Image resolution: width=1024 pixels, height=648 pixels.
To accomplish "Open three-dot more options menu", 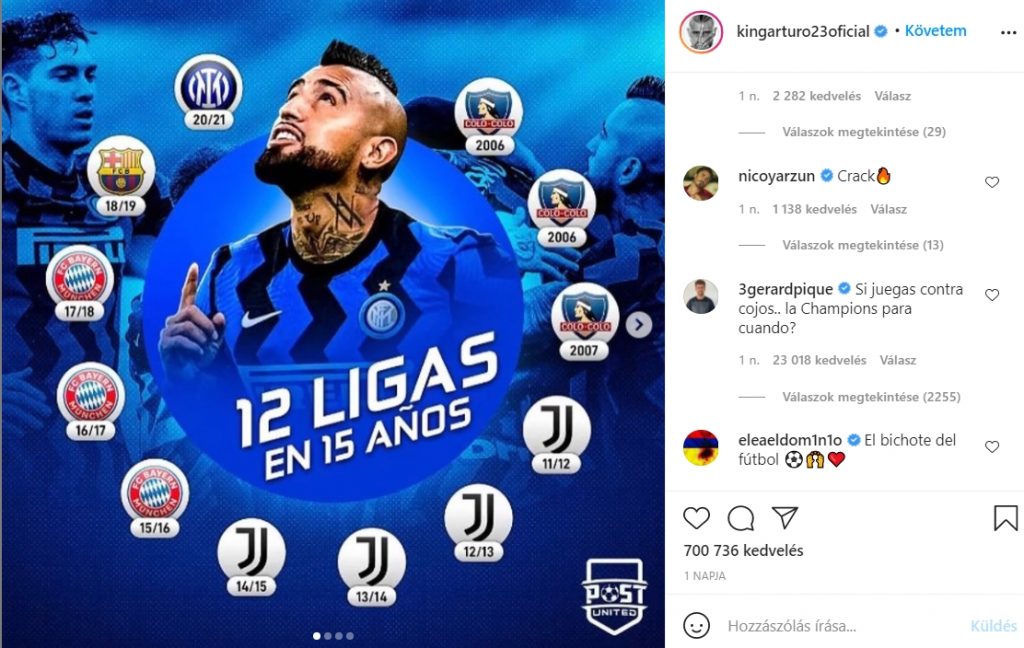I will (1008, 33).
